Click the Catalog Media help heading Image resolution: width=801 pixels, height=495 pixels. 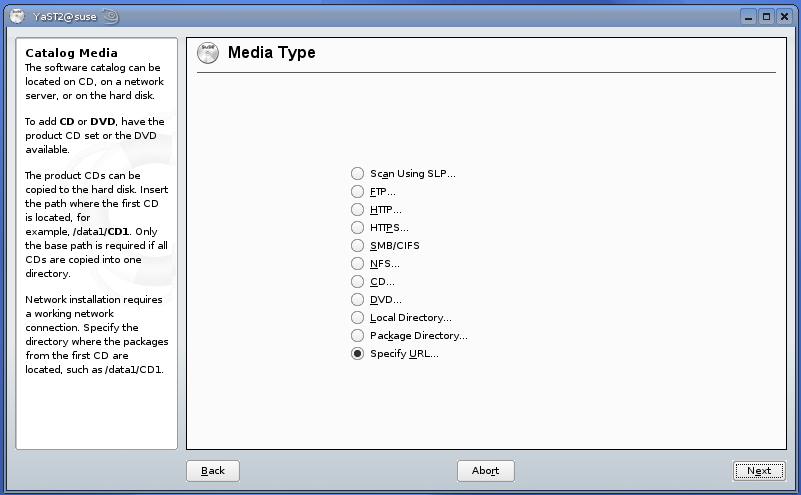pos(72,53)
